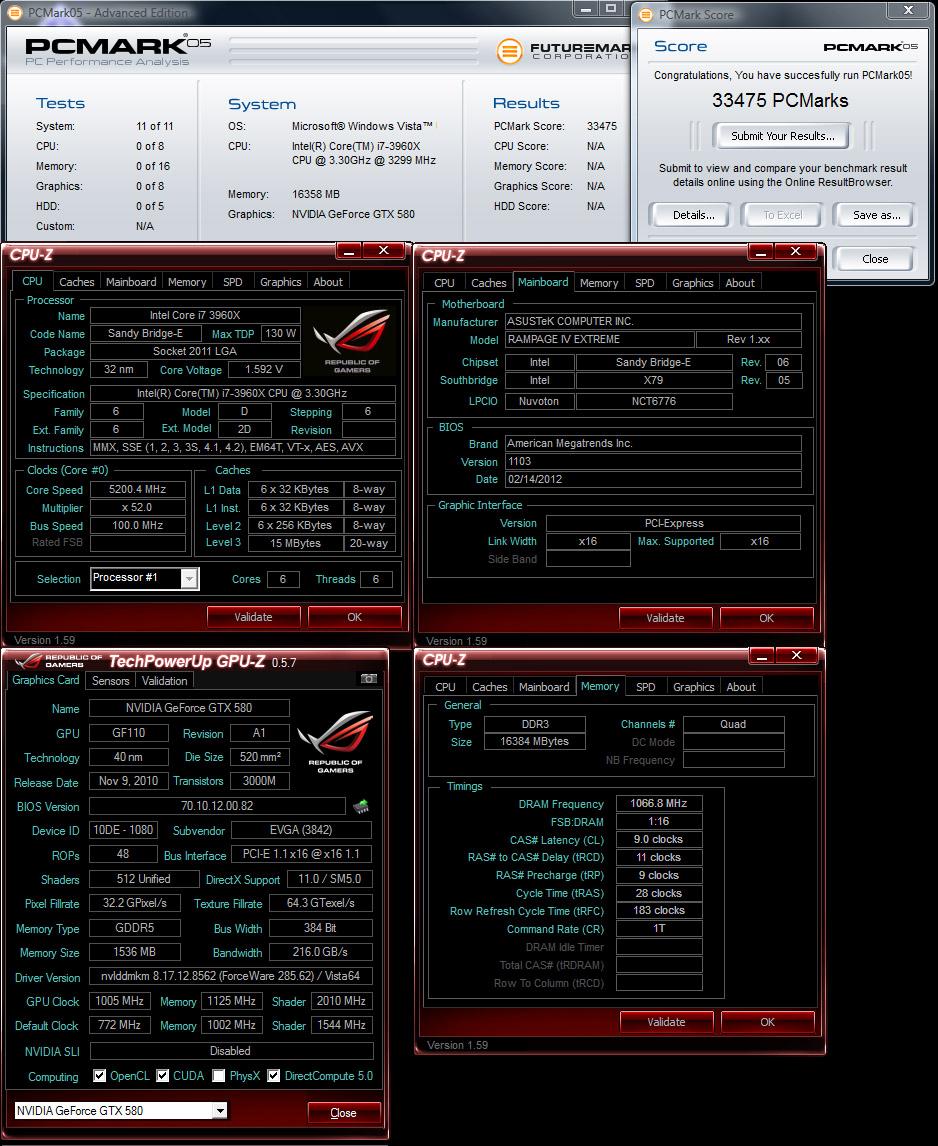Open SPD tab in CPU-Z CPU window
Viewport: 938px width, 1146px height.
pos(232,282)
